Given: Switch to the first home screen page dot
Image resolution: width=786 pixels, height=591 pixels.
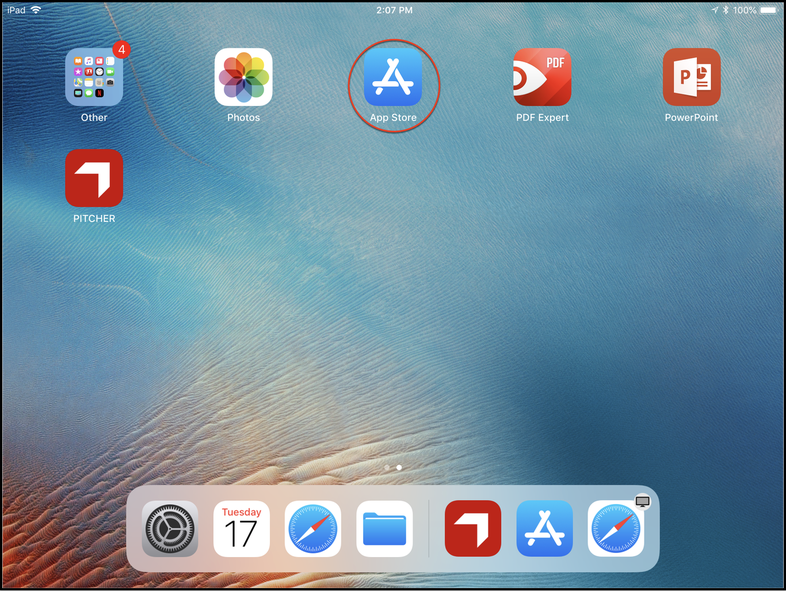Looking at the screenshot, I should (x=387, y=467).
